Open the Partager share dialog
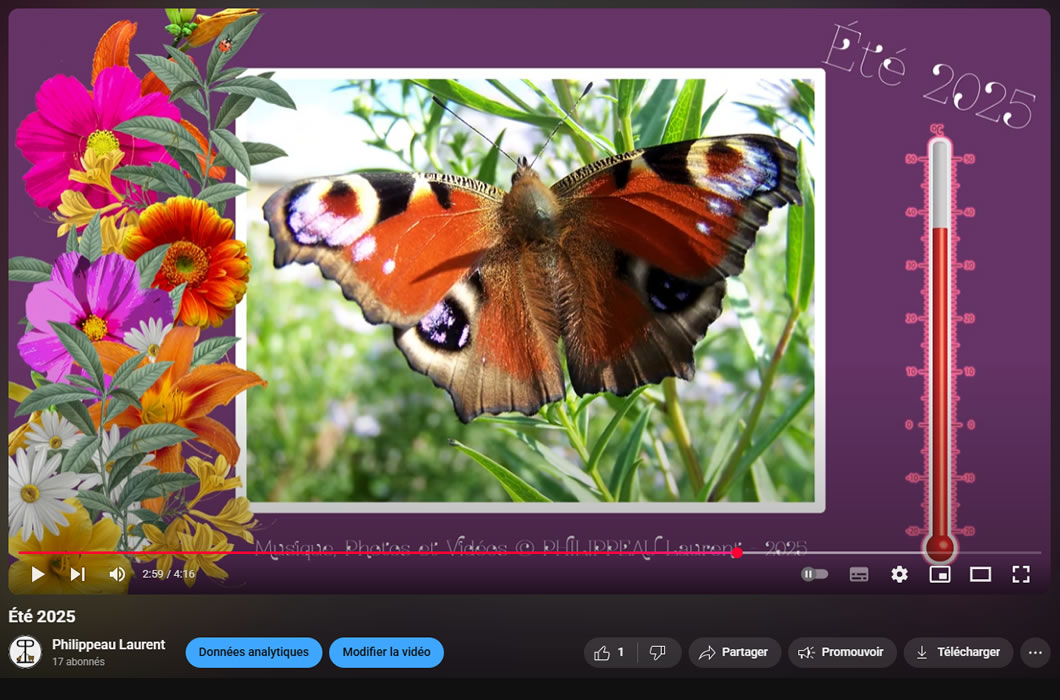The height and width of the screenshot is (700, 1060). (x=734, y=653)
